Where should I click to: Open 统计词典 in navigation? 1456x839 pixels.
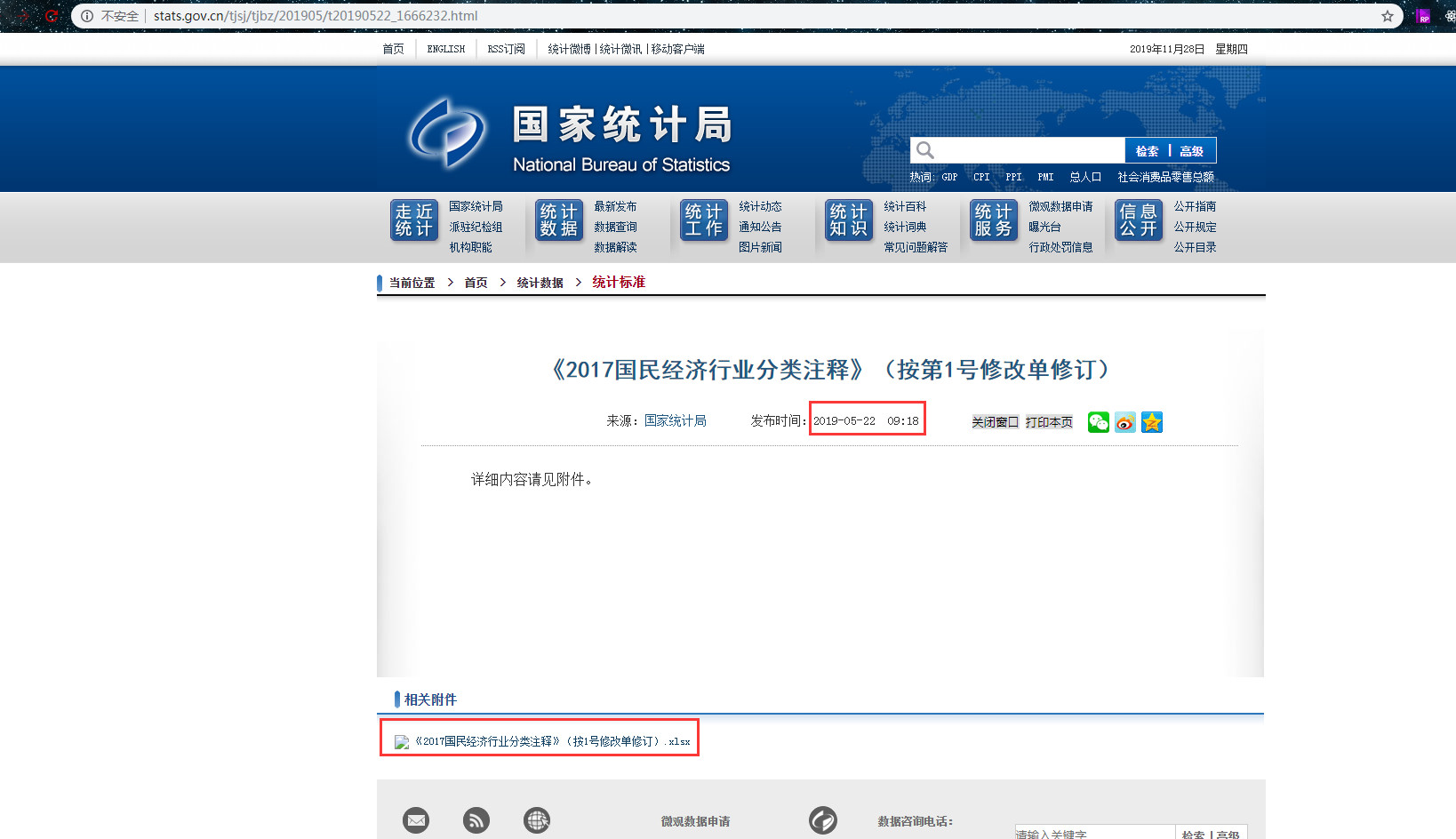905,227
